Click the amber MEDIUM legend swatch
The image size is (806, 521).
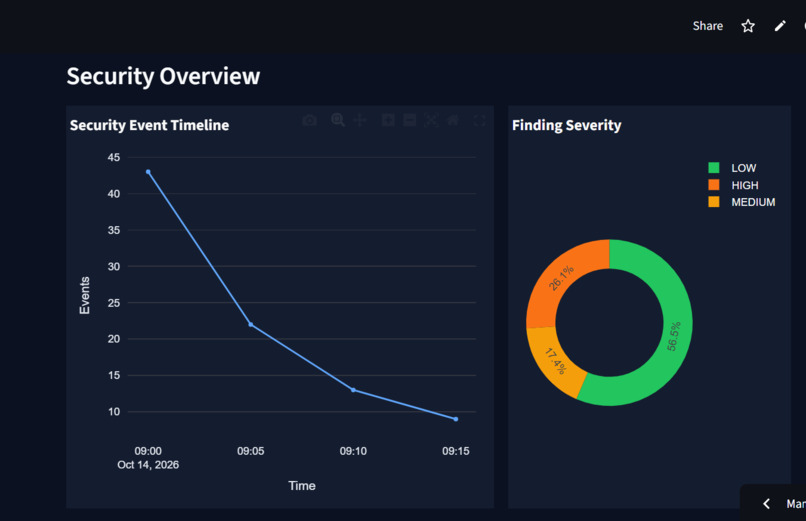[x=713, y=201]
